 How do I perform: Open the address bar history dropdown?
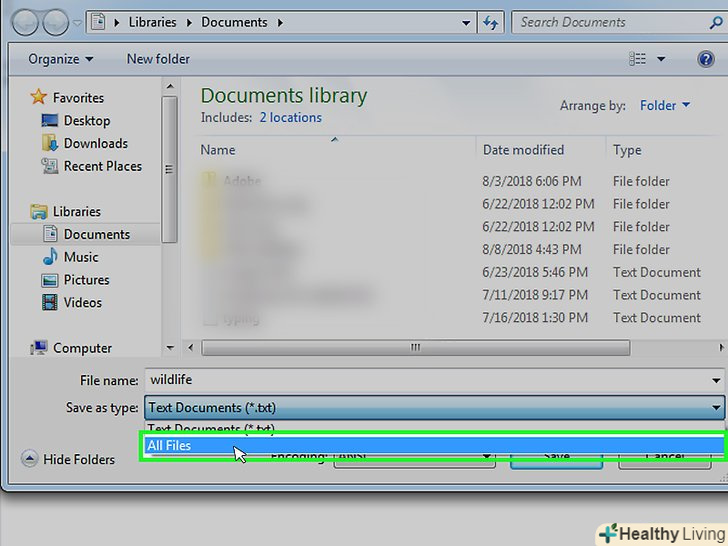(466, 22)
